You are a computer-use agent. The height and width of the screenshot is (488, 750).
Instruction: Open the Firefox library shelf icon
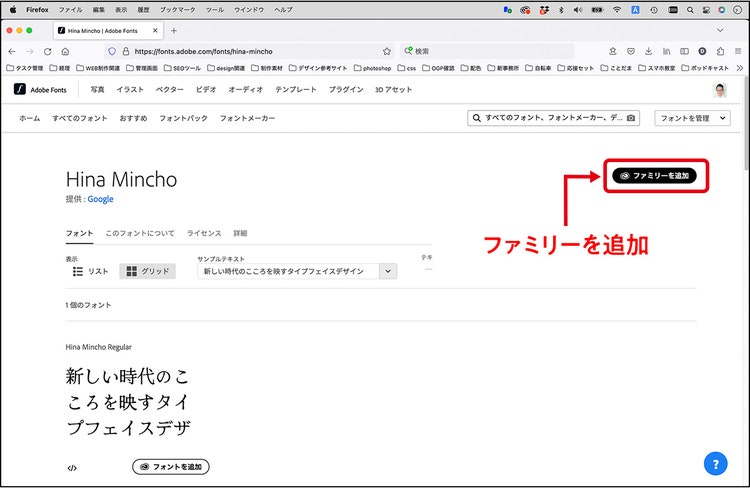point(666,51)
